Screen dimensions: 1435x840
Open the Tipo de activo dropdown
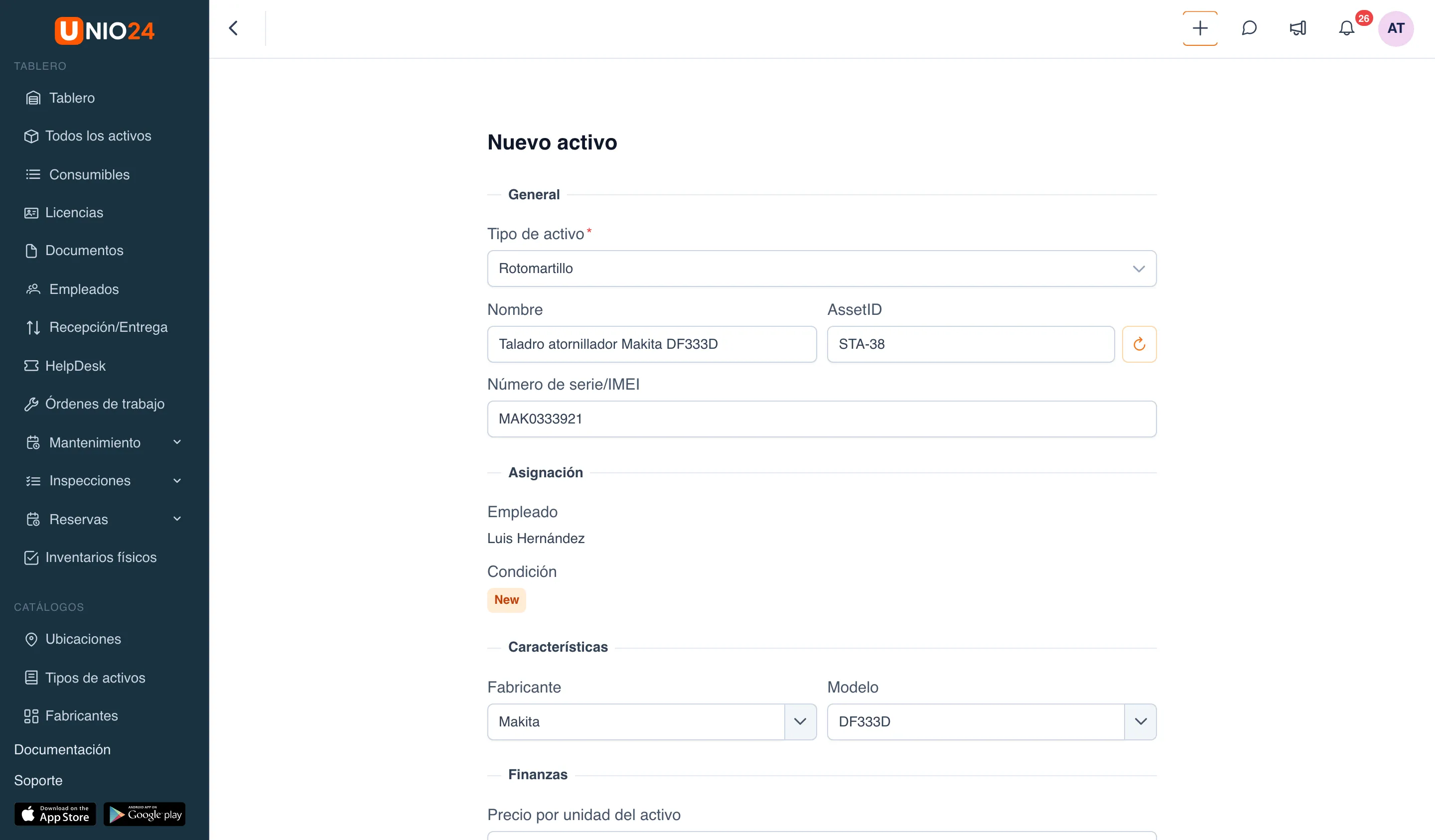click(x=821, y=268)
